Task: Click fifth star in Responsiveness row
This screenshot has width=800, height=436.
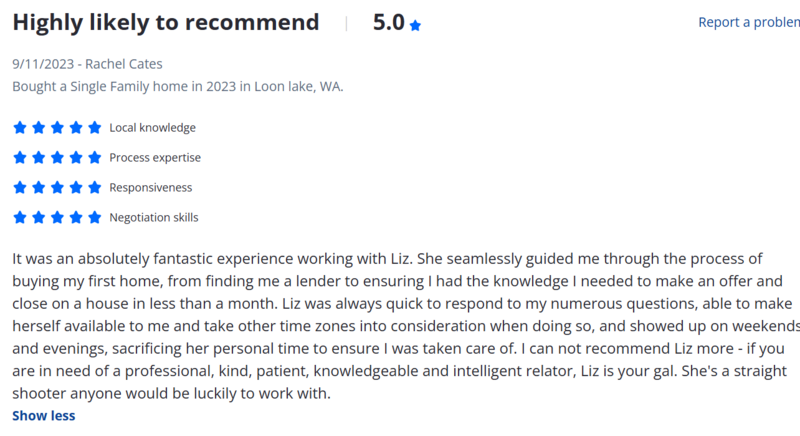Action: coord(95,187)
